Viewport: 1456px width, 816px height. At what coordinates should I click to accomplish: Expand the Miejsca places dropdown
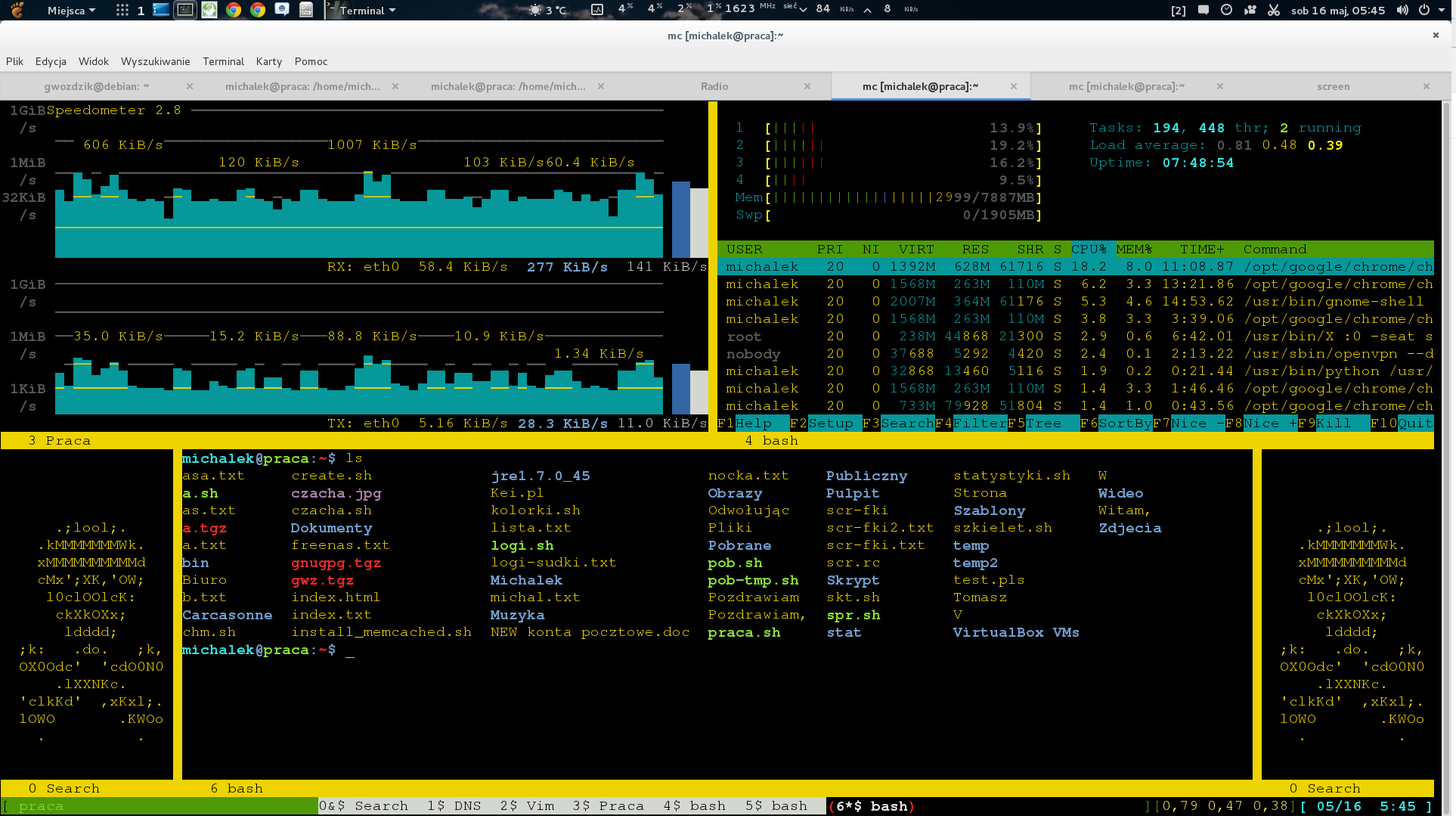pos(71,10)
